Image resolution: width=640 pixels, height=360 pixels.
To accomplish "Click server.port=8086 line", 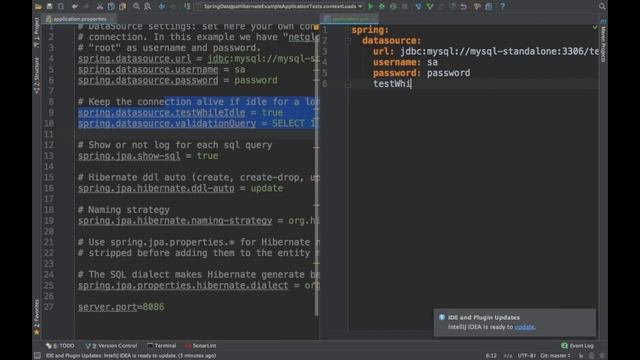I will point(121,307).
